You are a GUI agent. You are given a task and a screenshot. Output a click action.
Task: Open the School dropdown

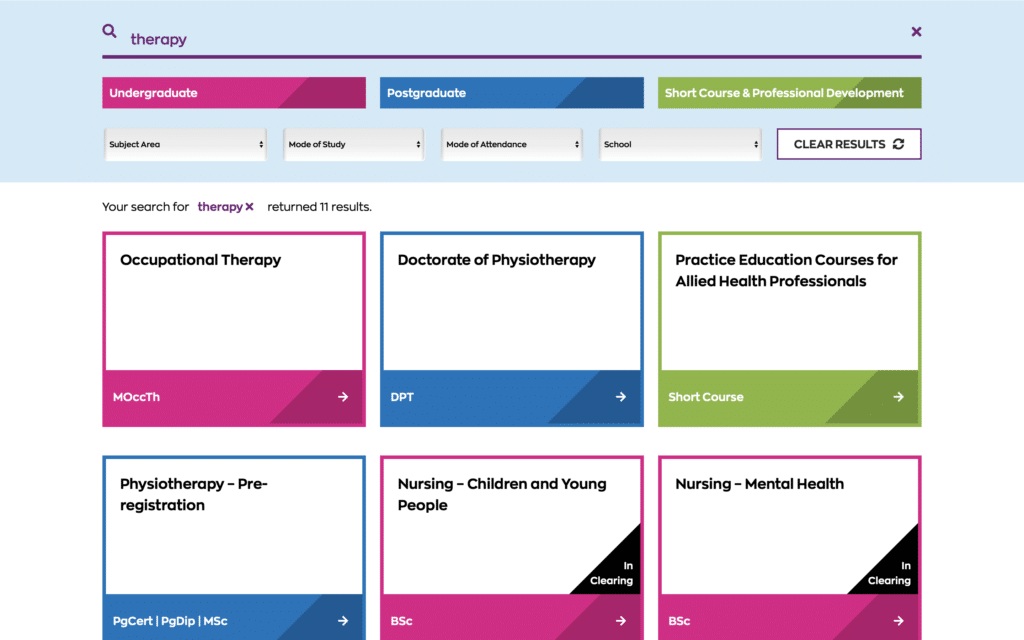pos(680,144)
